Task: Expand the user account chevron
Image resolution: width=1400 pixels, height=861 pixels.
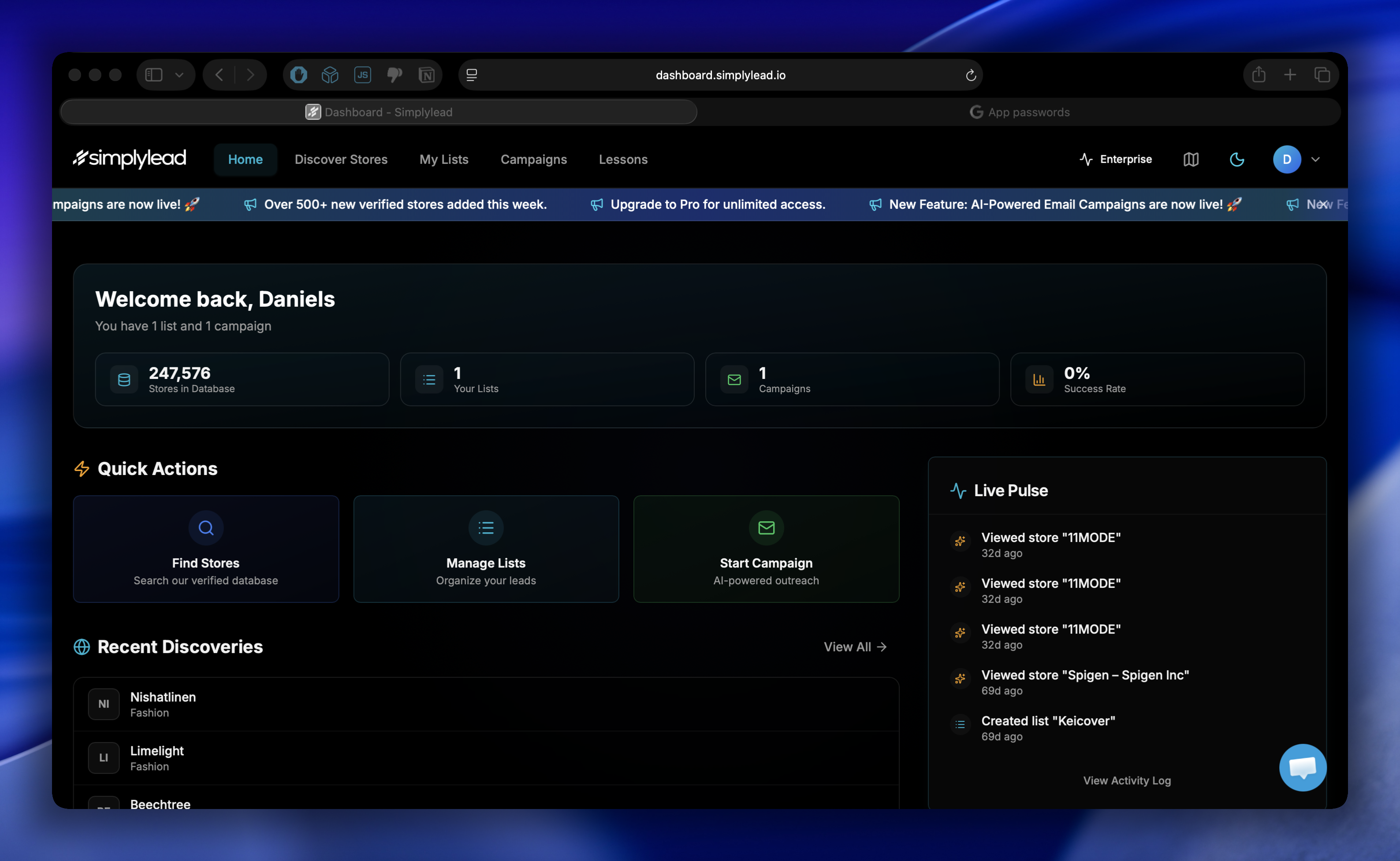Action: click(1315, 160)
